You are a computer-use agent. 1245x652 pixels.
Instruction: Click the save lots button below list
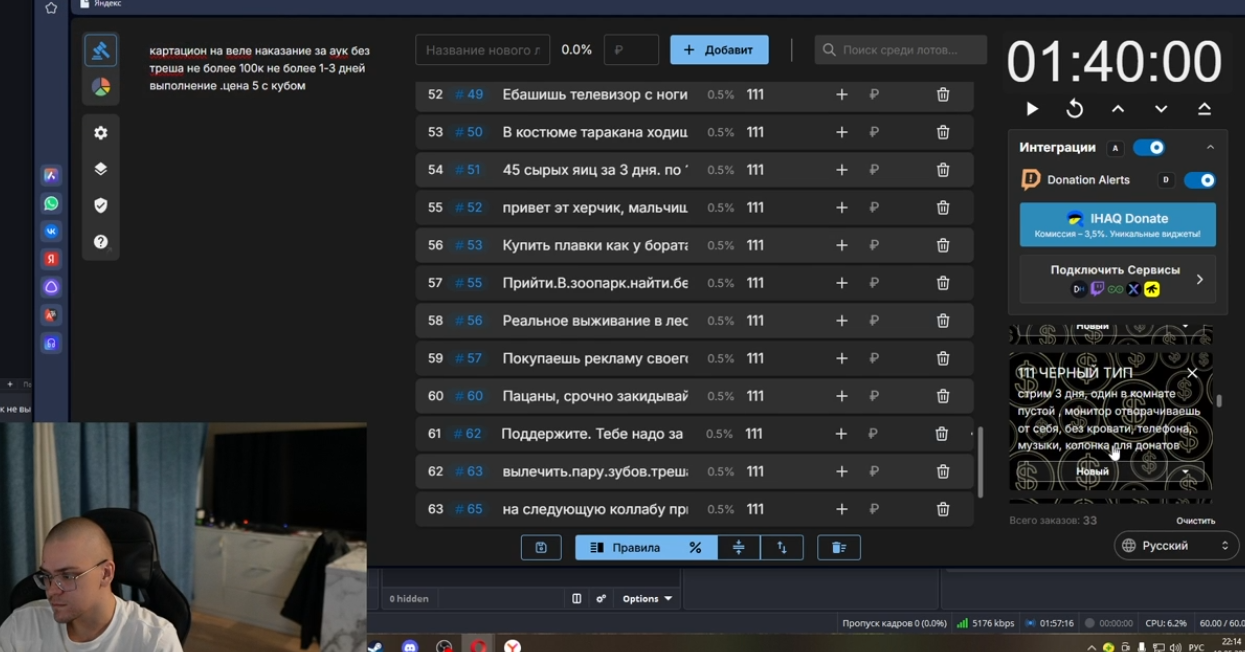[541, 547]
